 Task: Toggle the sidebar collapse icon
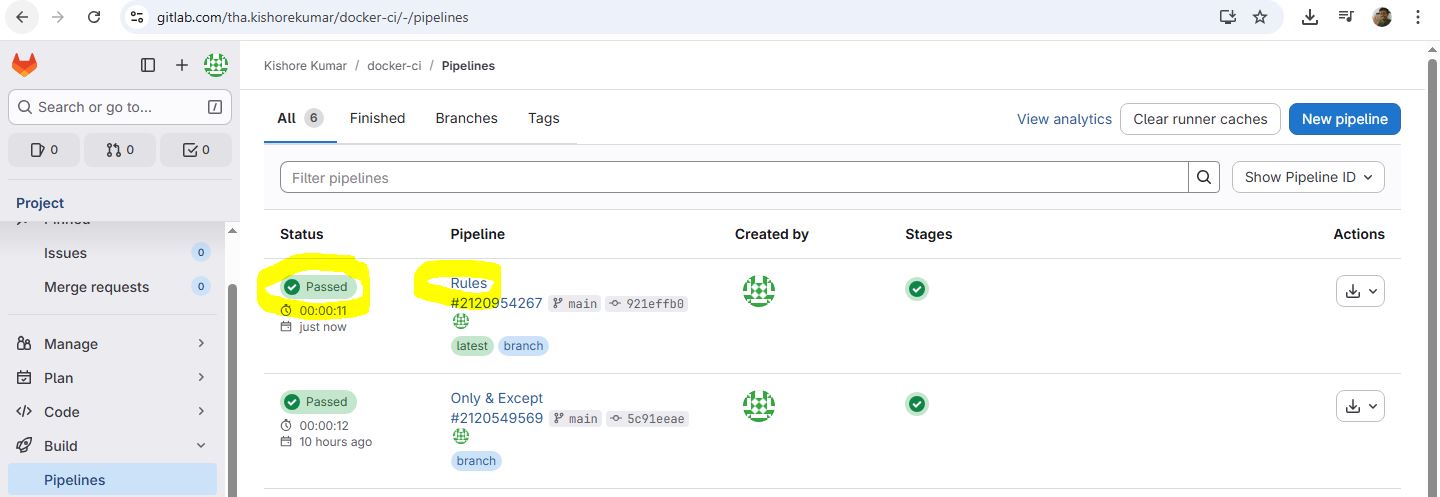pos(148,65)
